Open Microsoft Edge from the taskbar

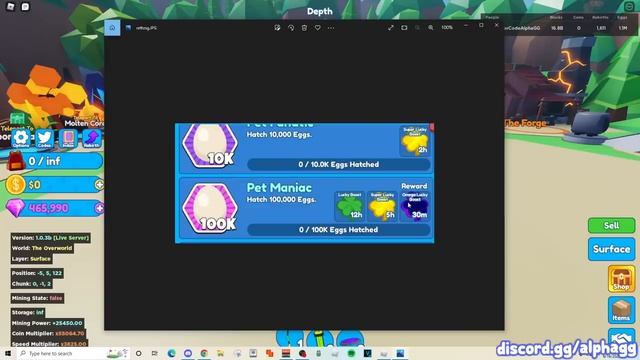coord(171,353)
